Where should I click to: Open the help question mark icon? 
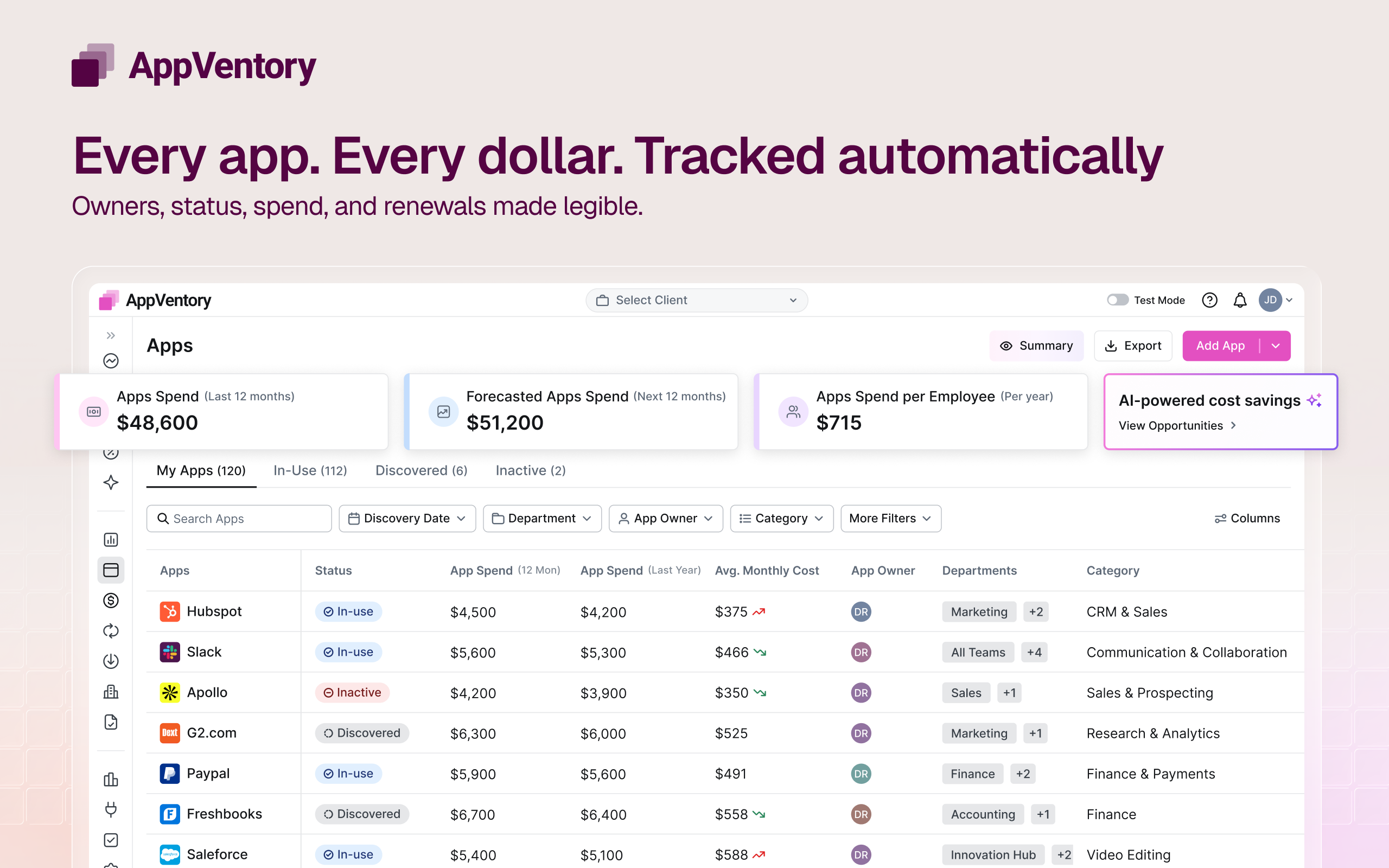click(1209, 300)
